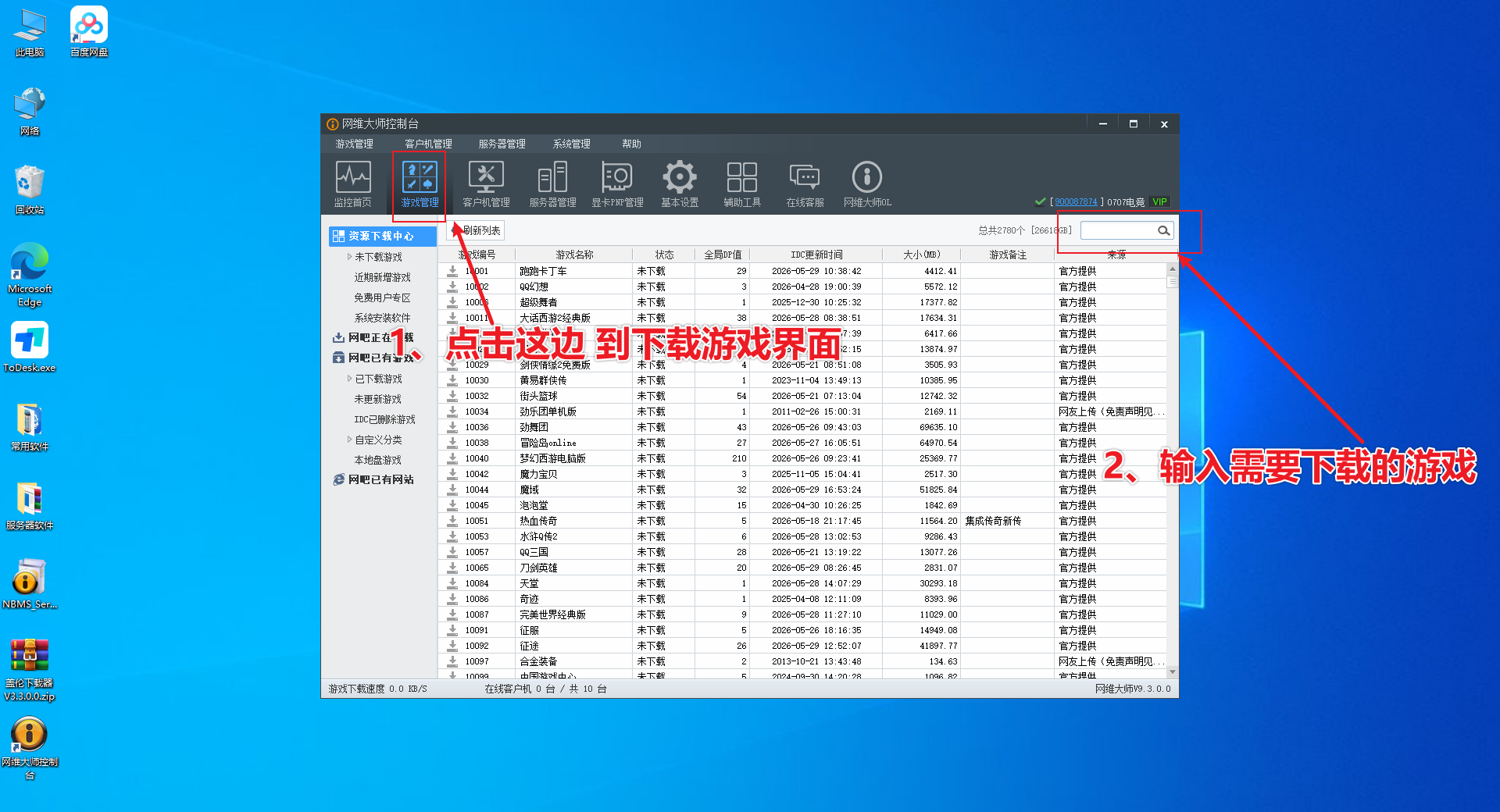Expand the 自定义分类 tree node
Image resolution: width=1500 pixels, height=812 pixels.
point(349,440)
